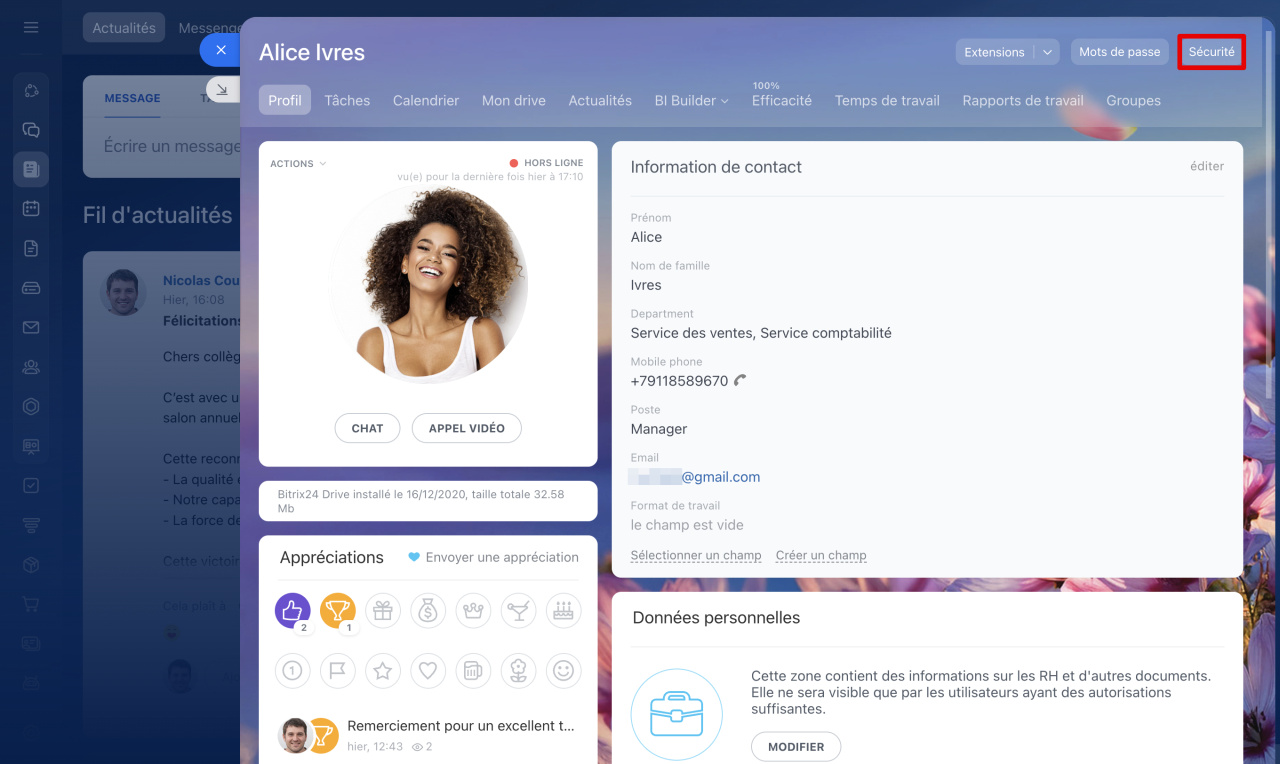The width and height of the screenshot is (1280, 764).
Task: Select the star appreciation badge
Action: click(x=383, y=671)
